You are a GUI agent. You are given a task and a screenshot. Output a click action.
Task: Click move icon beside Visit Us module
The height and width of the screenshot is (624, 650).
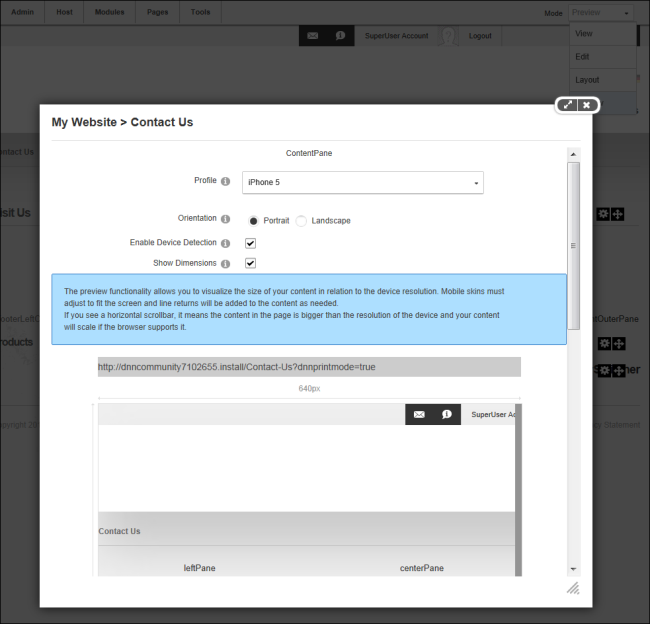tap(617, 214)
